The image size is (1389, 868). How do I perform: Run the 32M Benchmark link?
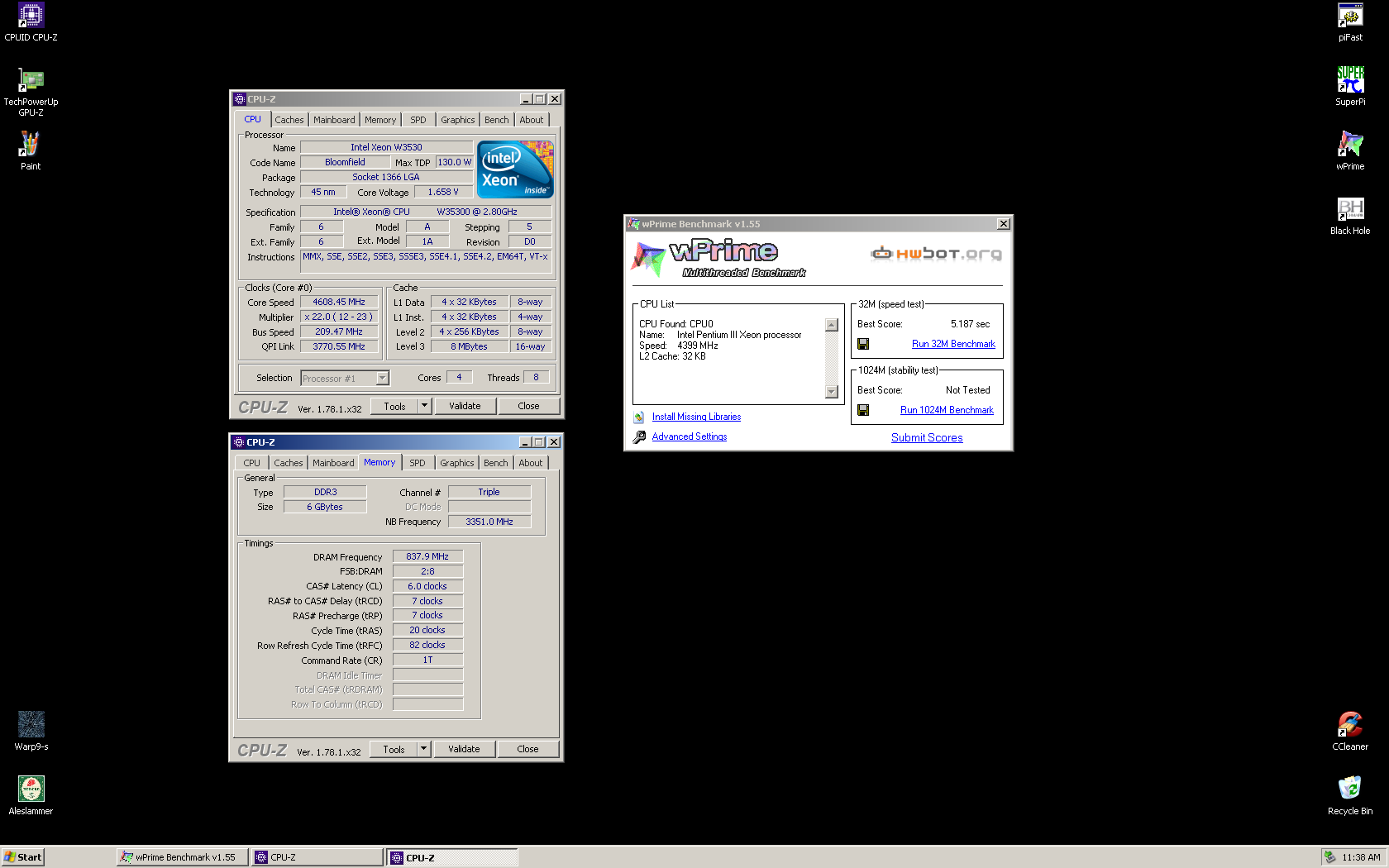pyautogui.click(x=953, y=344)
